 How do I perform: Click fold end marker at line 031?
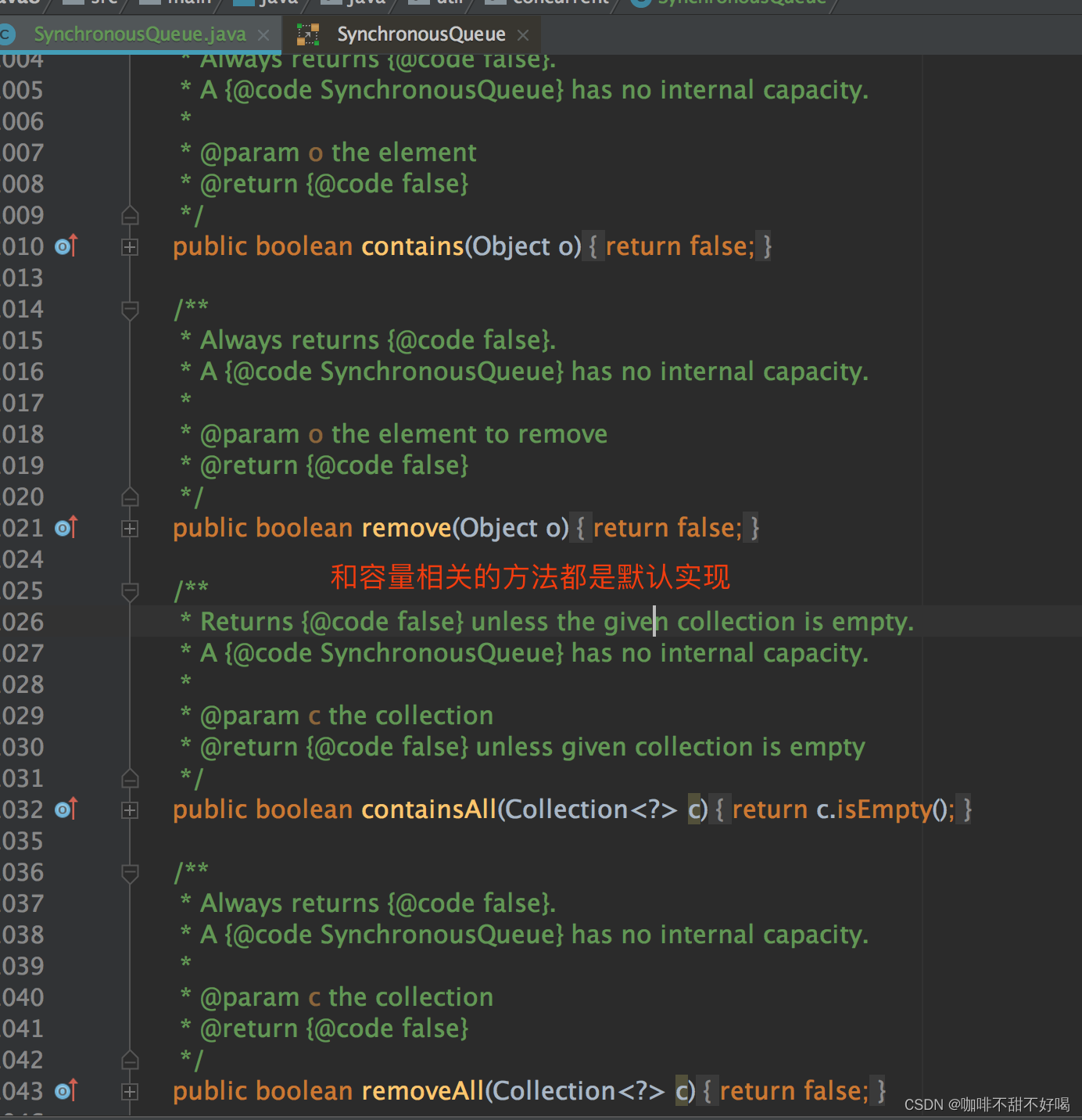[x=130, y=778]
